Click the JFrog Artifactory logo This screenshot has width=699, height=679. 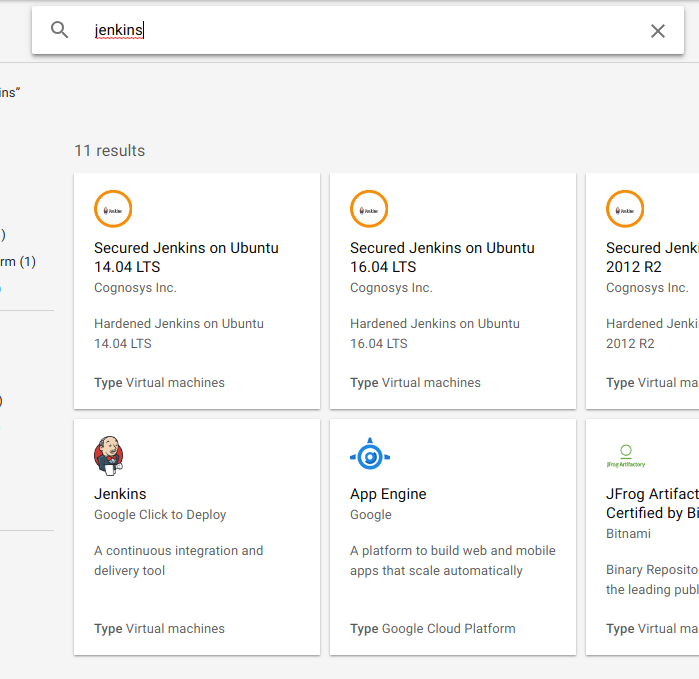point(625,456)
